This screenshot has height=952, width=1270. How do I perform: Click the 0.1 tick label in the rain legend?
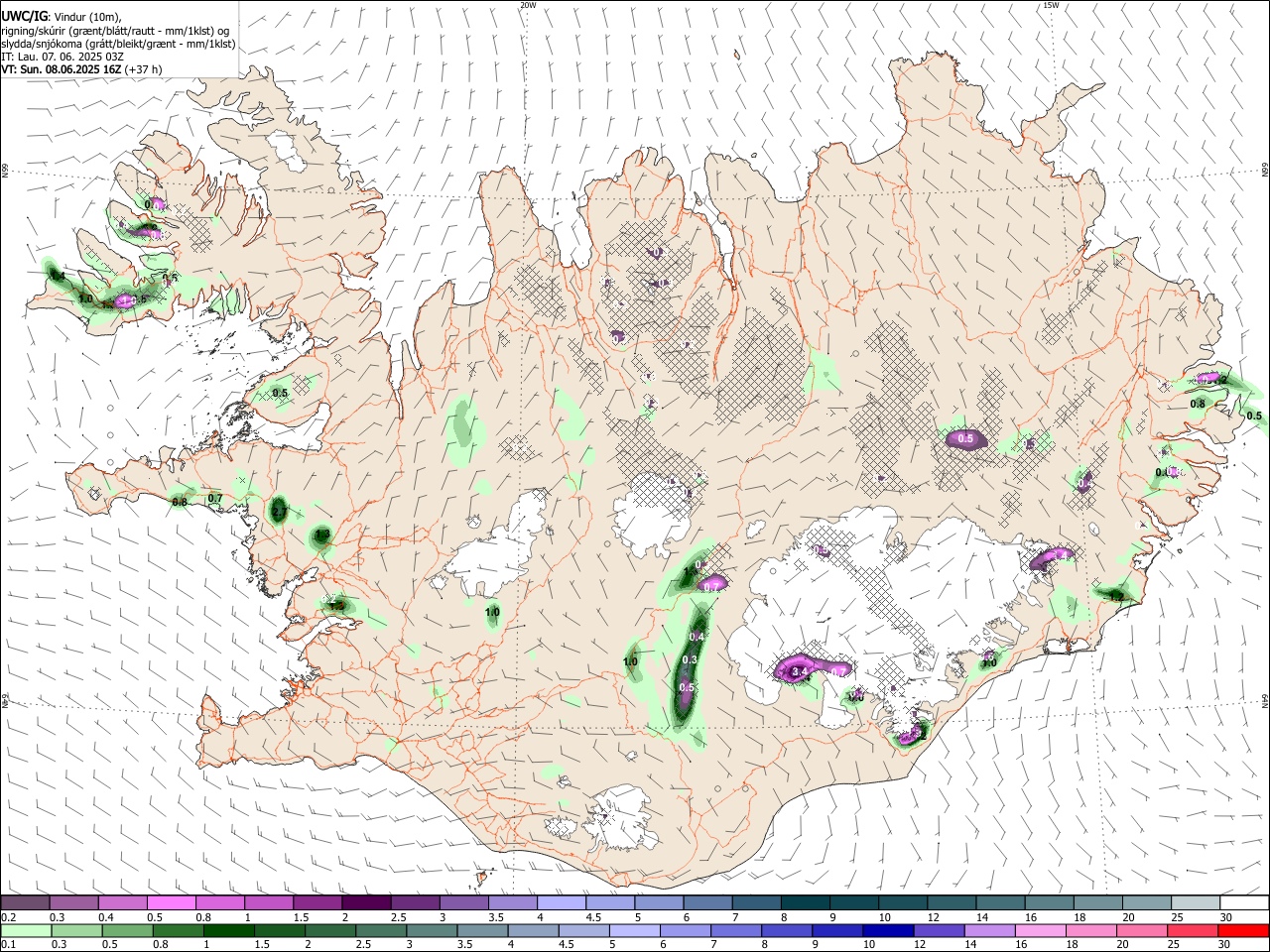click(x=7, y=945)
